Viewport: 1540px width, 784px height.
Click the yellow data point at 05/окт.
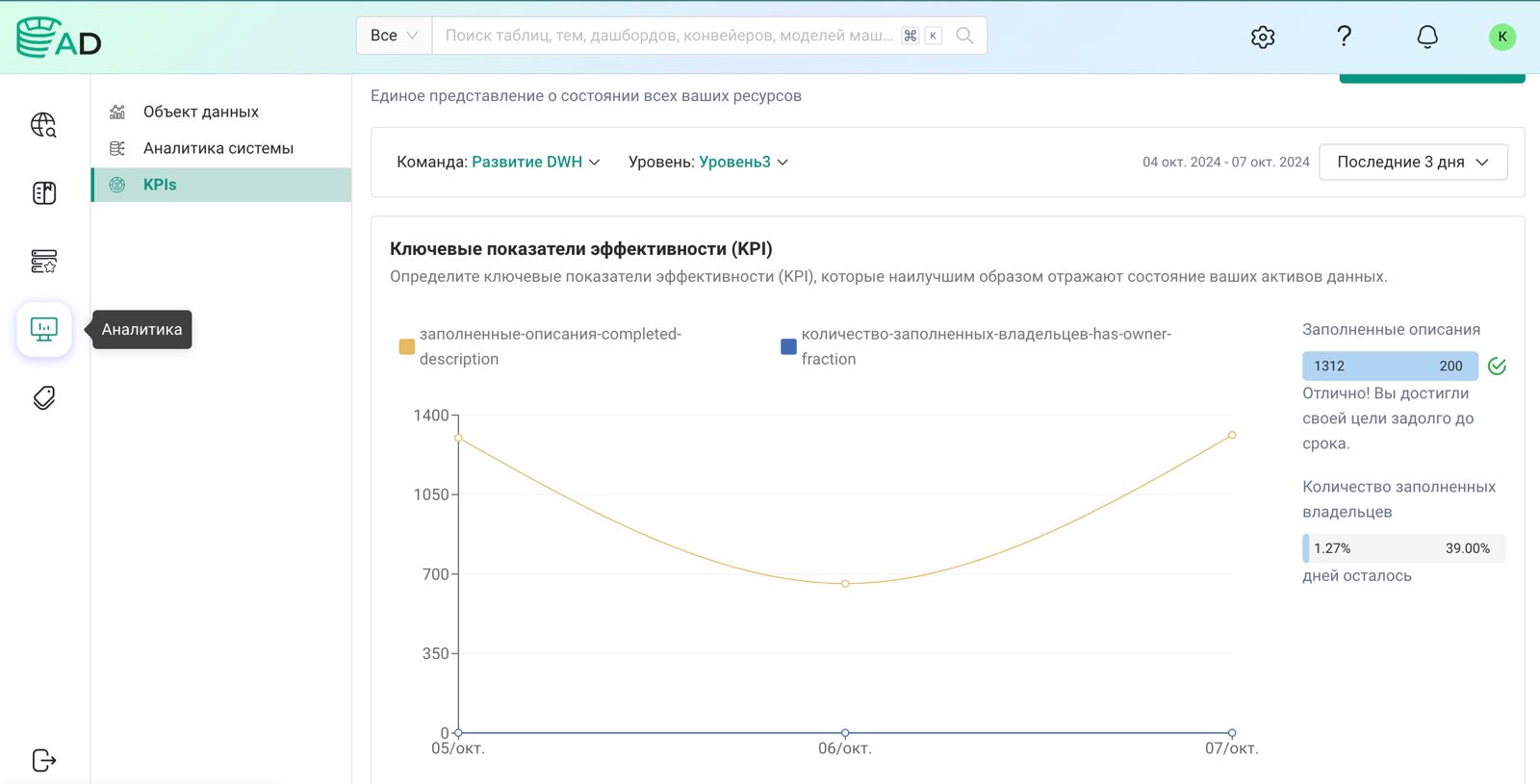pyautogui.click(x=458, y=439)
